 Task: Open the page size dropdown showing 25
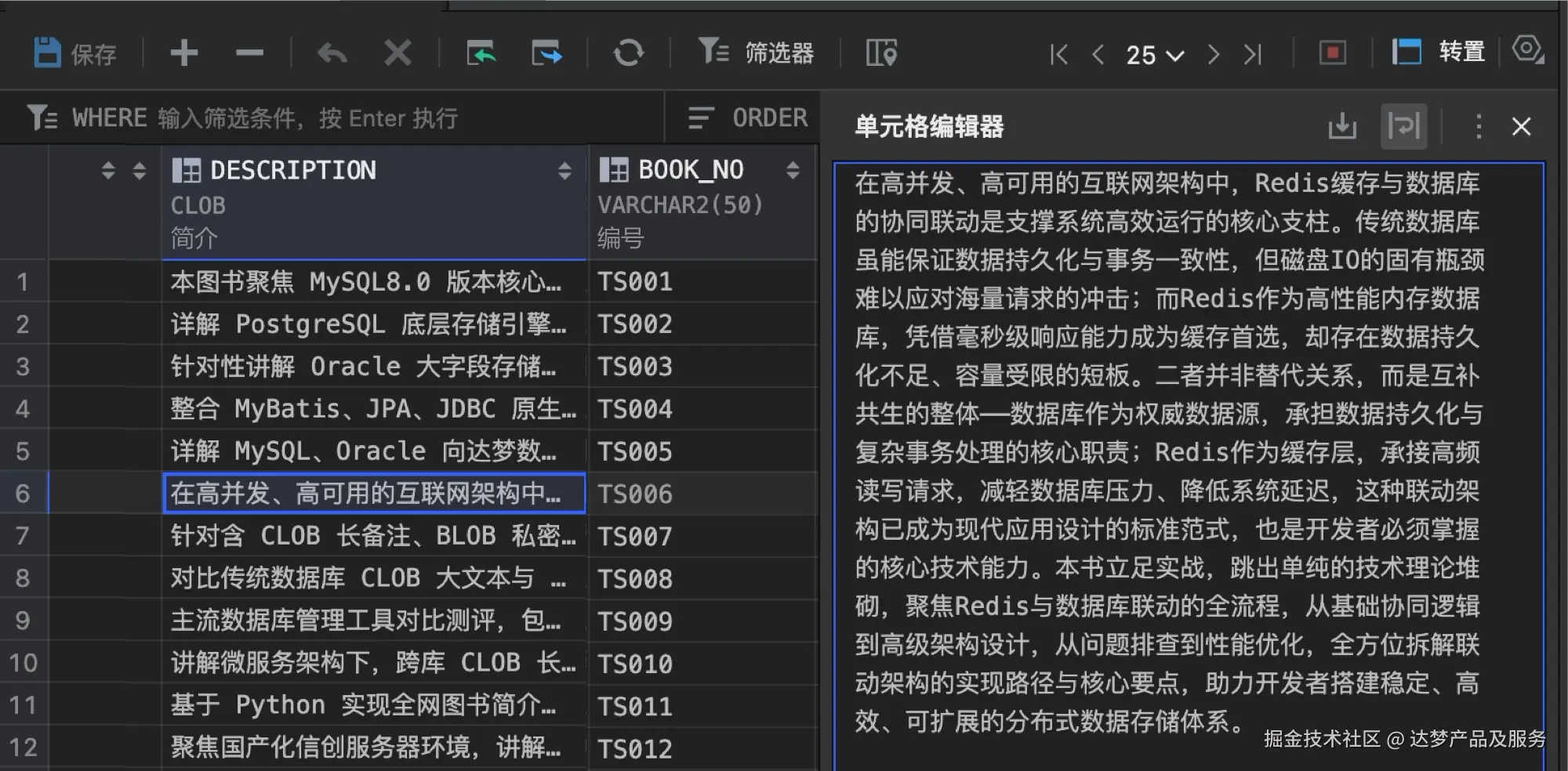click(1152, 55)
